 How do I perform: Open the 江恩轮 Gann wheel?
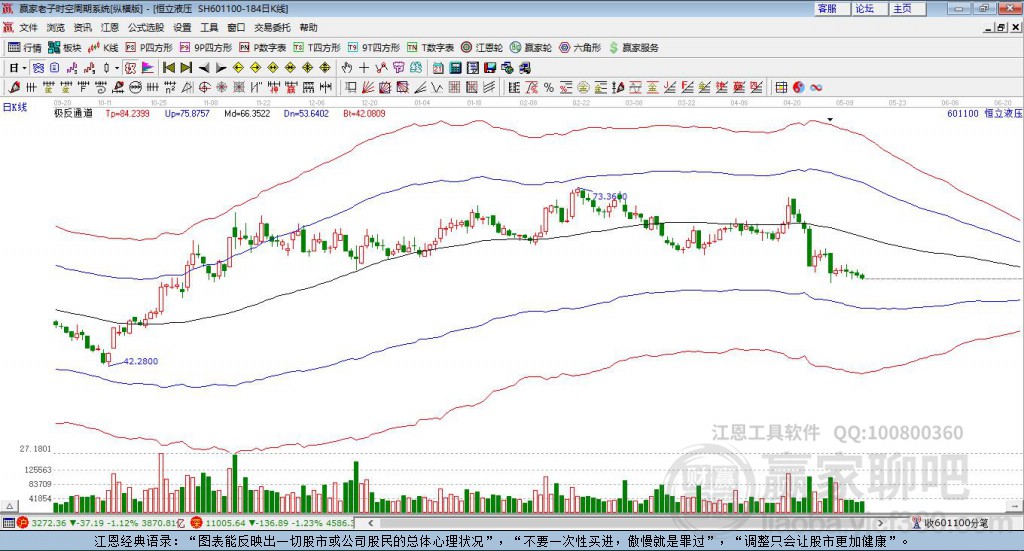point(482,48)
